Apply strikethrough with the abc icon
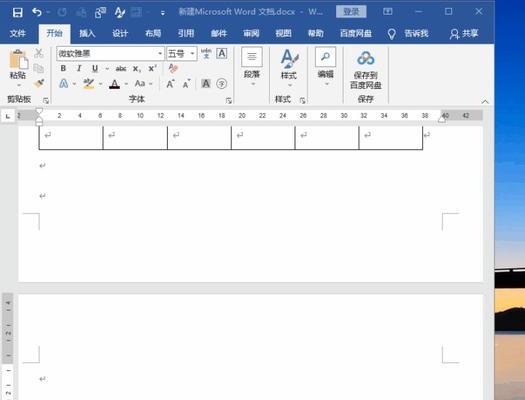Screen dimensions: 525x400 pyautogui.click(x=121, y=69)
